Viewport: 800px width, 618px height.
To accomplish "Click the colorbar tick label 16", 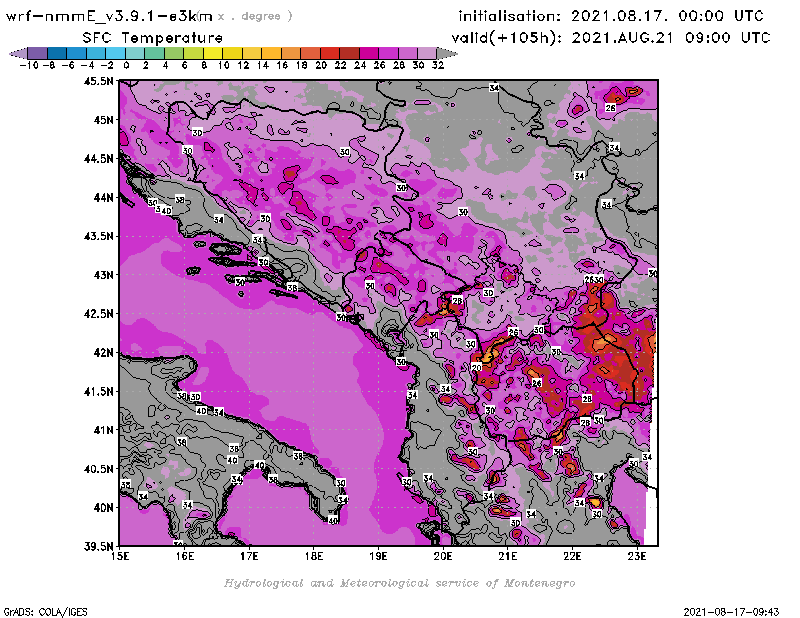I will (x=282, y=65).
